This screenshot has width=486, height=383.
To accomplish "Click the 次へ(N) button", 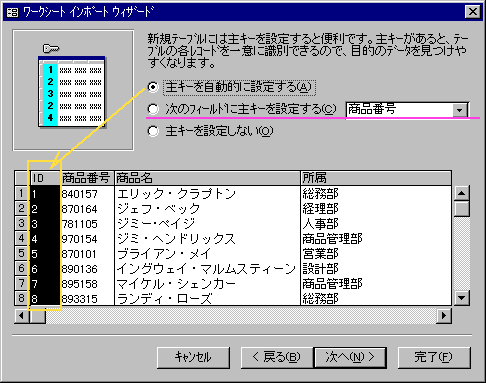I will (x=350, y=358).
